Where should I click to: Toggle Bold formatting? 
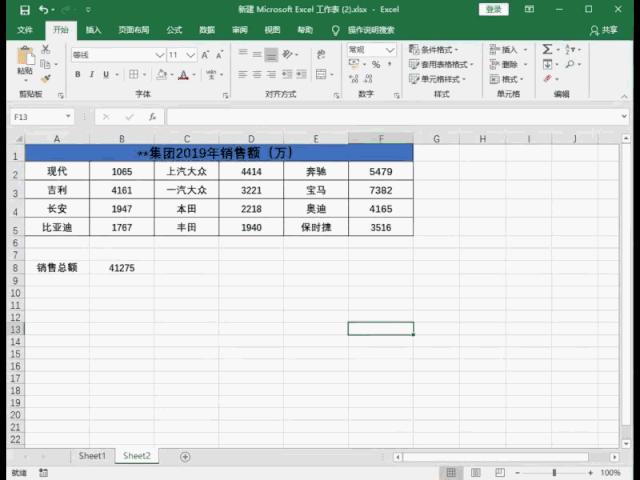pyautogui.click(x=78, y=74)
